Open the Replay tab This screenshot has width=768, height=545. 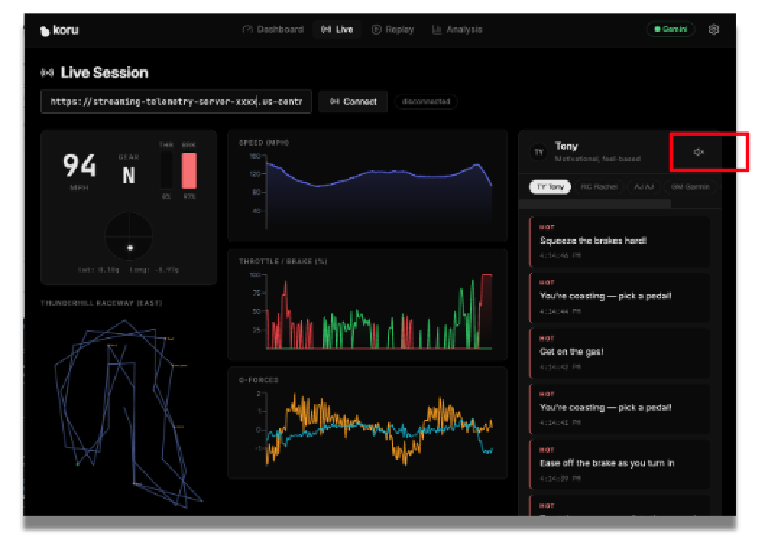393,30
